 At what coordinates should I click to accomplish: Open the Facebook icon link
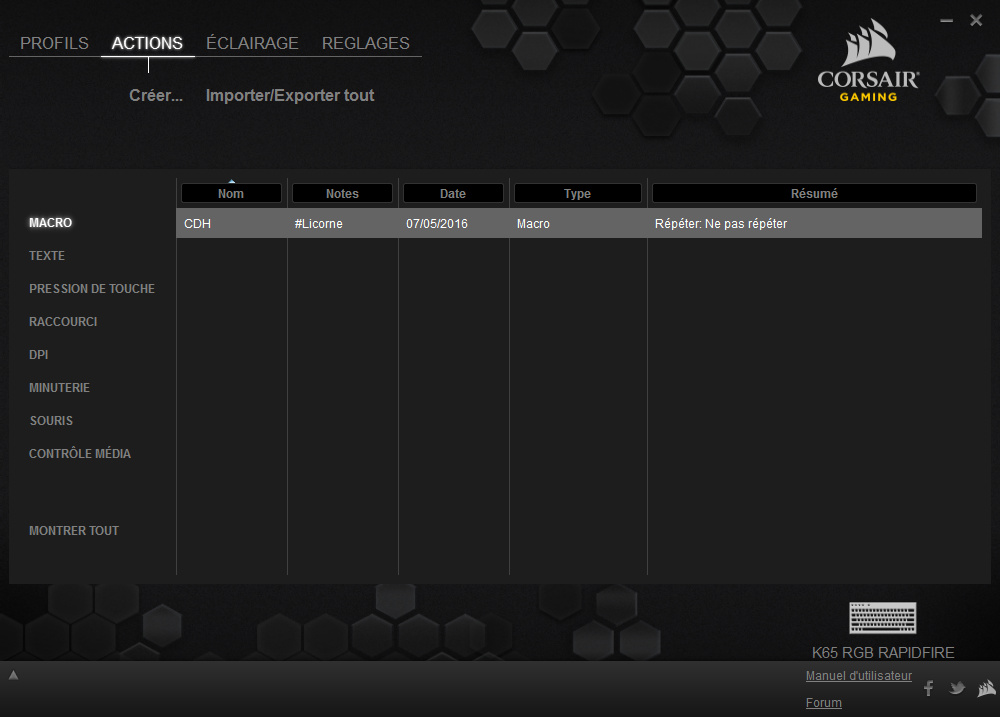(x=928, y=688)
